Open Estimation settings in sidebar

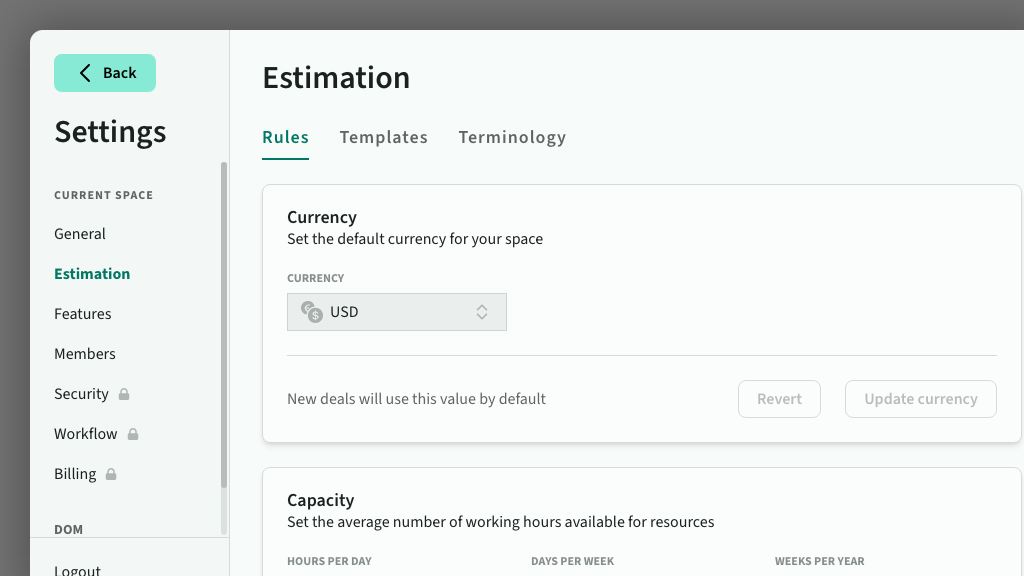click(92, 274)
